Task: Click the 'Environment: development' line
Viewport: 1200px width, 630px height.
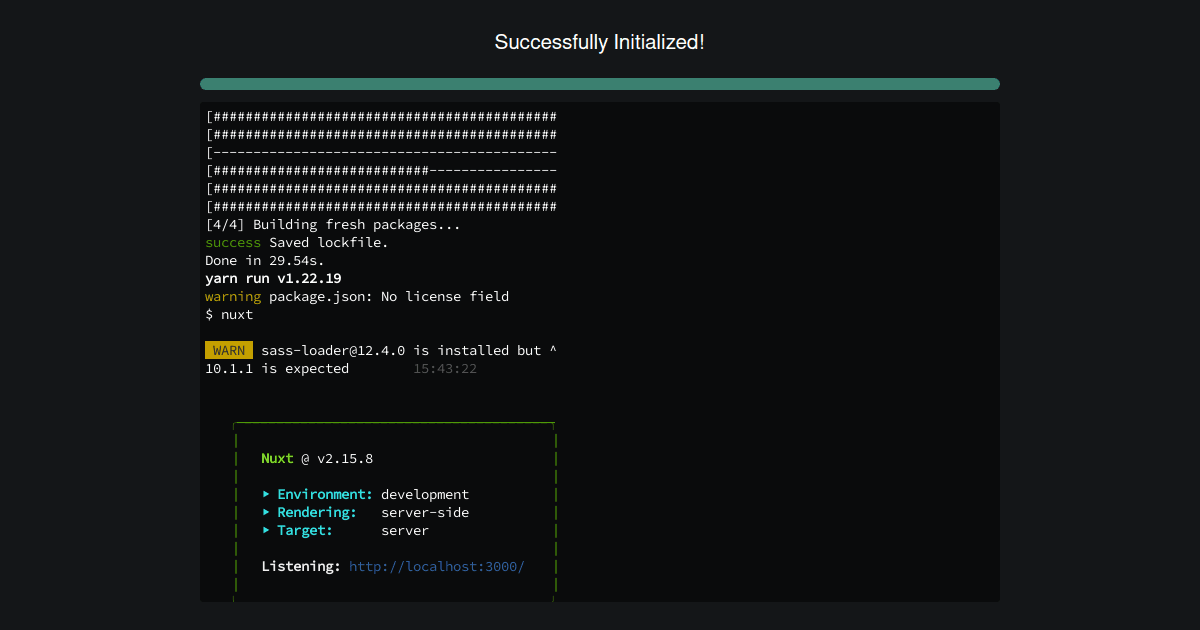Action: (365, 494)
